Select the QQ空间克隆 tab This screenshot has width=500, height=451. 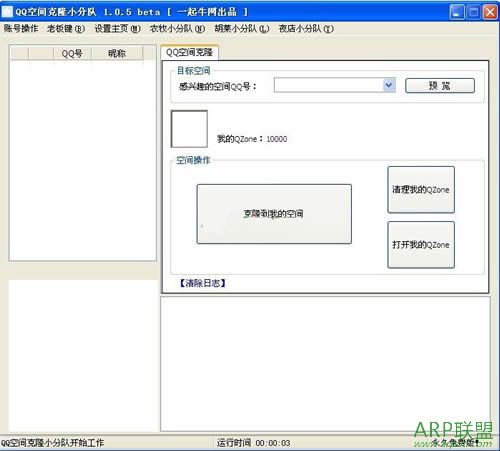pyautogui.click(x=189, y=52)
